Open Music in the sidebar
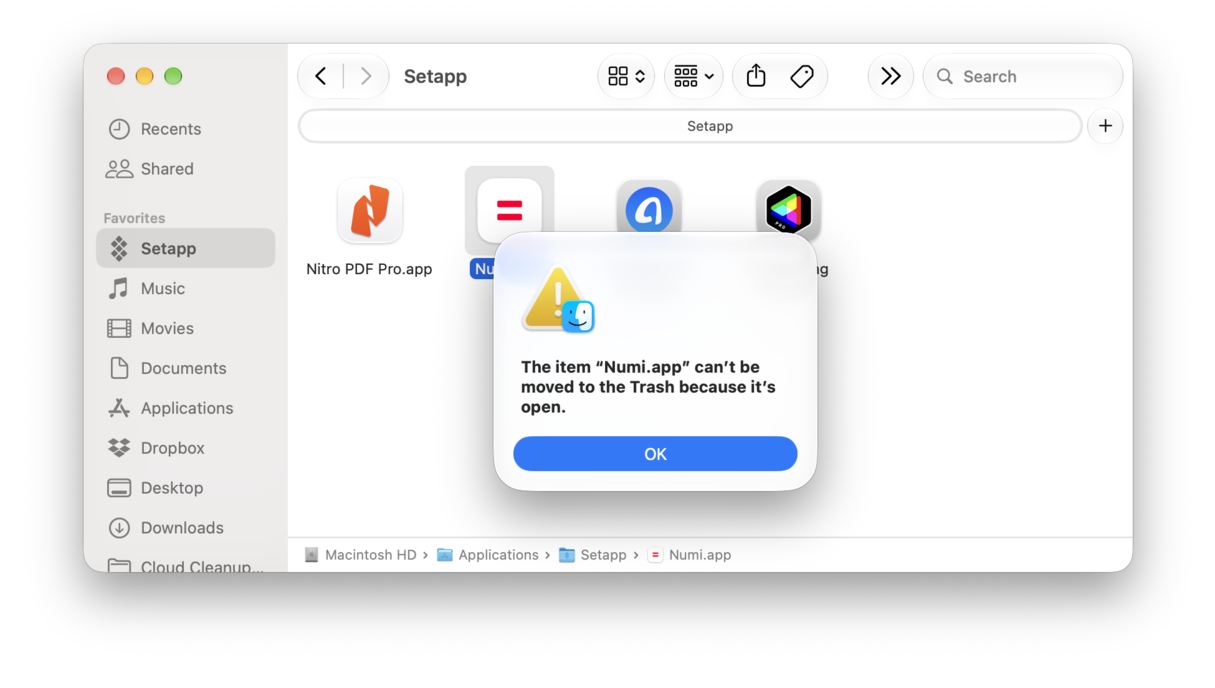Viewport: 1215px width, 688px height. click(x=185, y=288)
